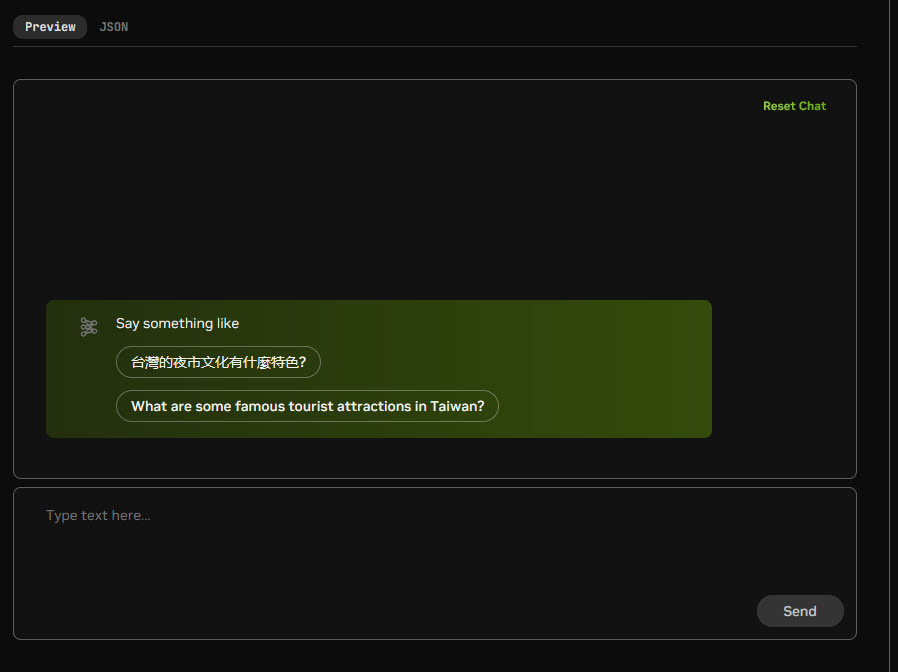Open the JSON tab
The image size is (898, 672).
click(114, 27)
